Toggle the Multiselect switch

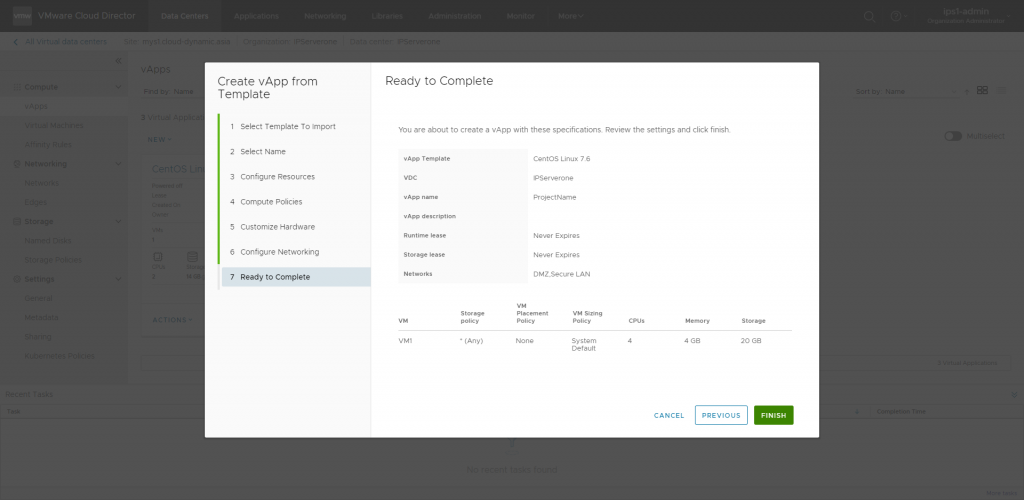(x=953, y=136)
